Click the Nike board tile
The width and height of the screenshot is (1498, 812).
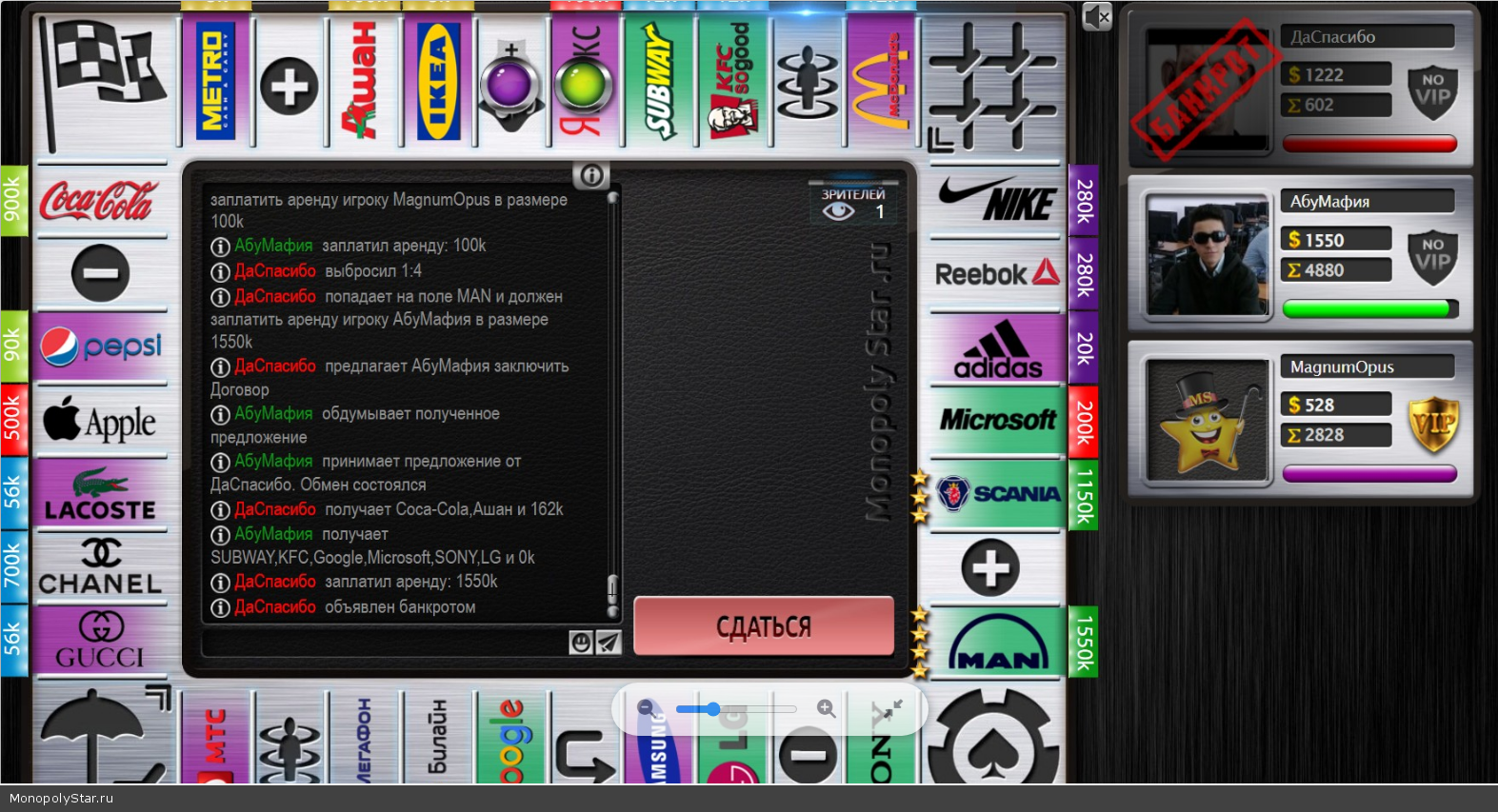coord(996,201)
